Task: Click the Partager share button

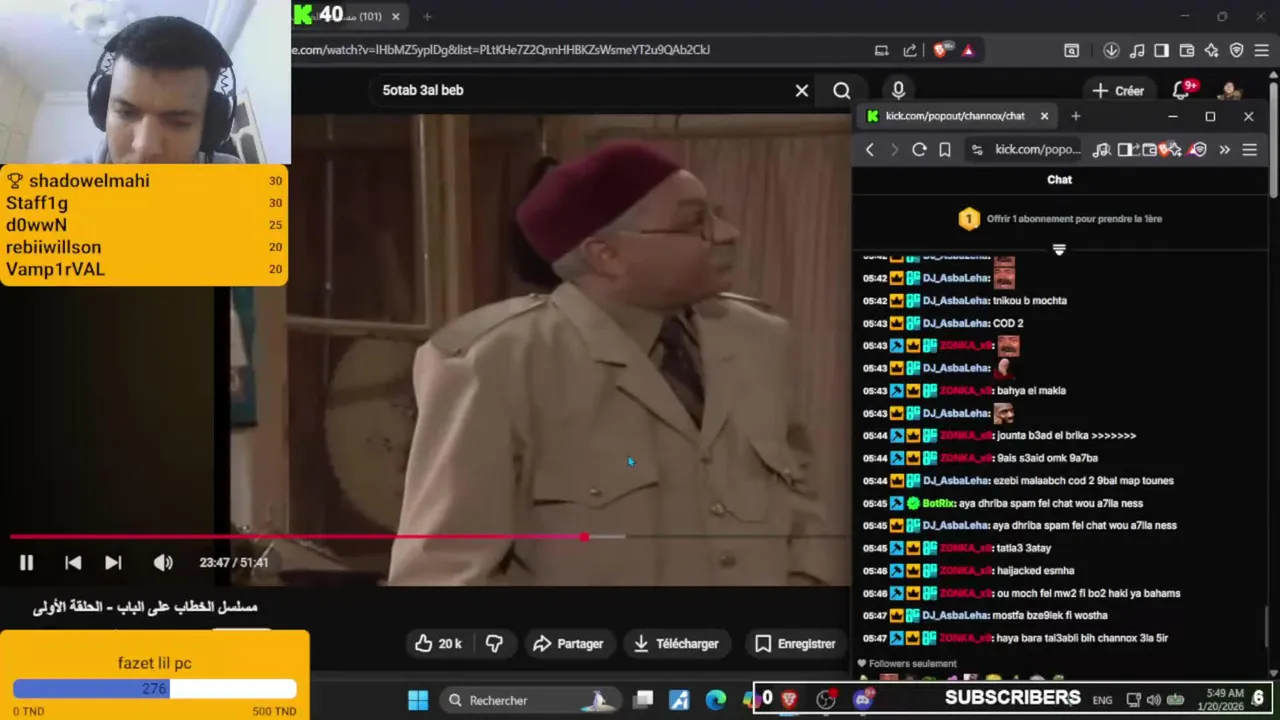Action: [567, 644]
